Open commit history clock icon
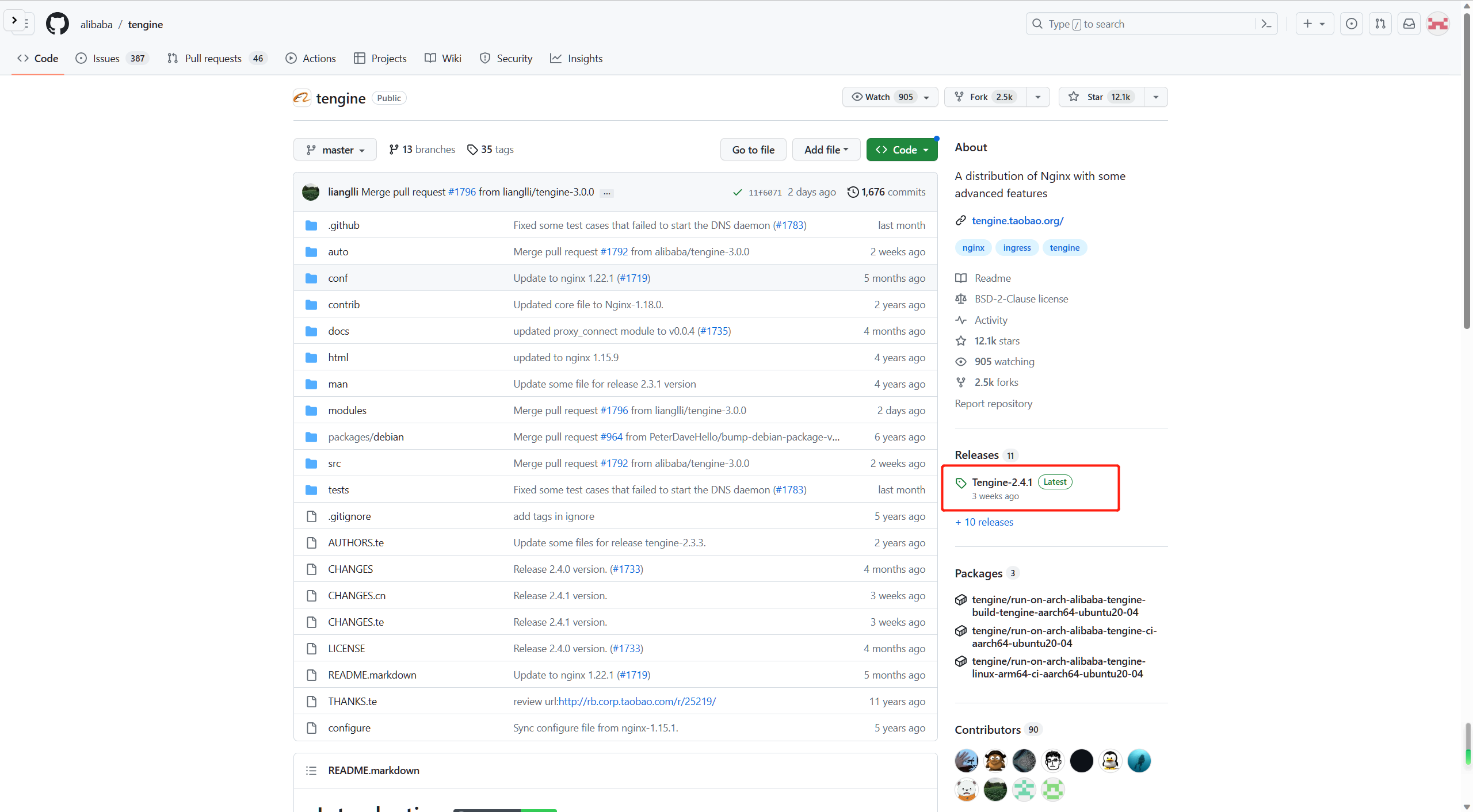This screenshot has height=812, width=1473. click(853, 192)
